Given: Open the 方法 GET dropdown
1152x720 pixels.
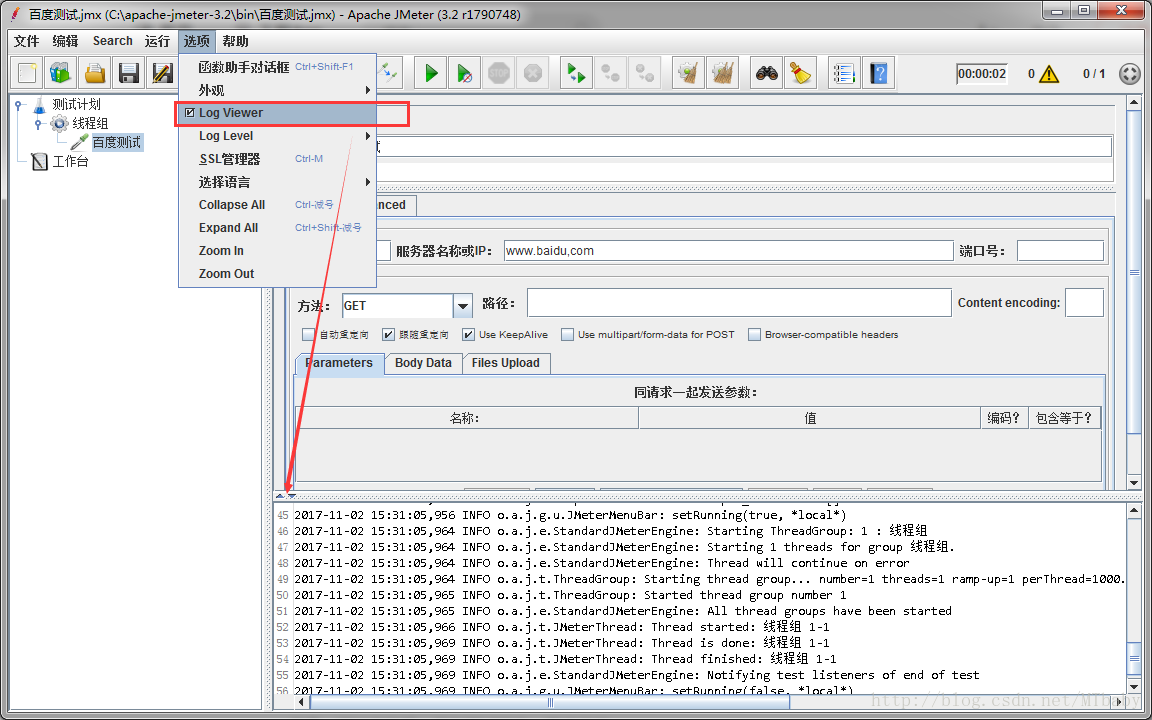Looking at the screenshot, I should click(x=462, y=306).
